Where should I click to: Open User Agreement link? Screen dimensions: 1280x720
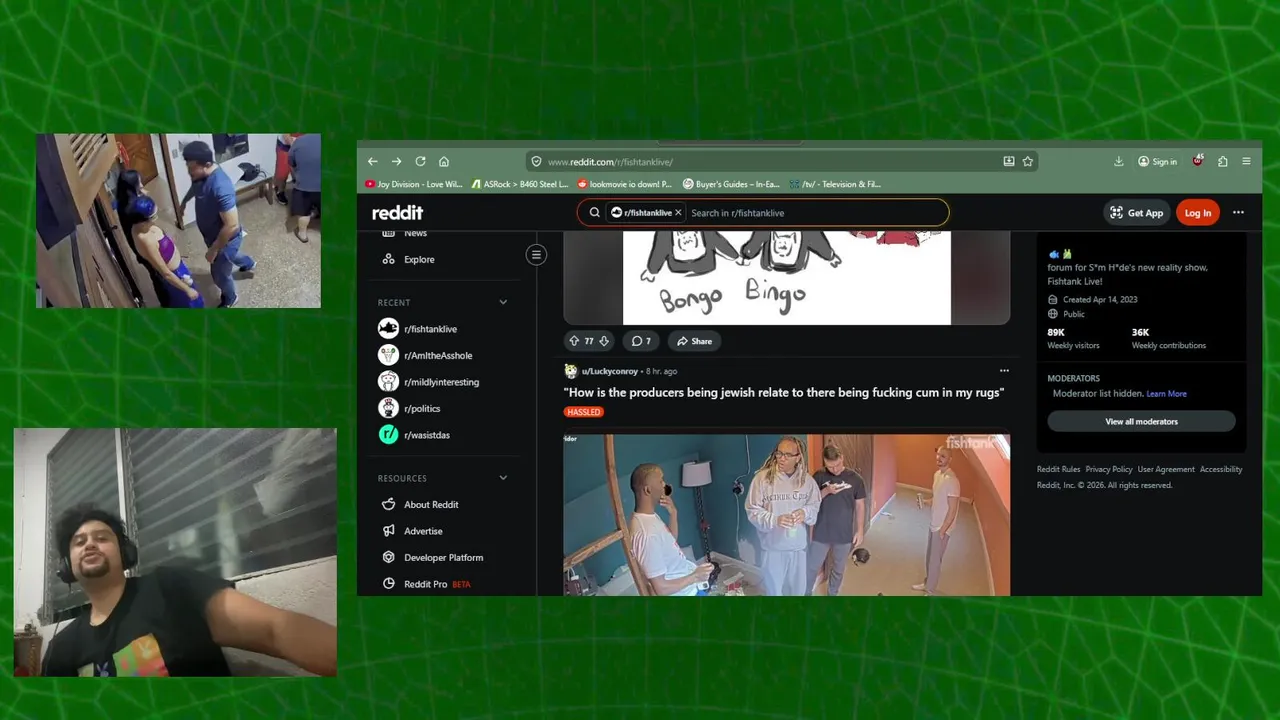[1166, 469]
